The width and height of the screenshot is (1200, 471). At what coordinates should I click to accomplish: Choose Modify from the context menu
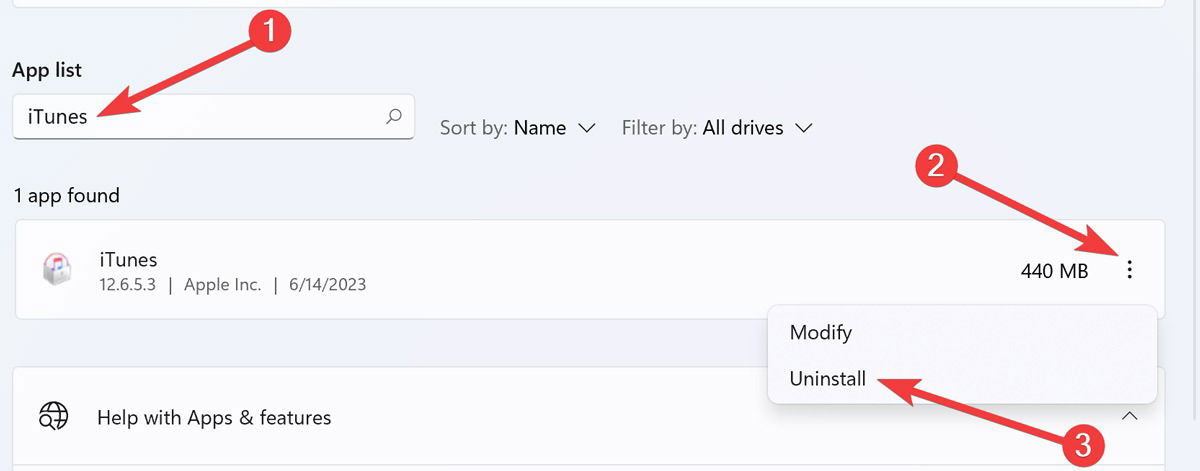(x=821, y=332)
